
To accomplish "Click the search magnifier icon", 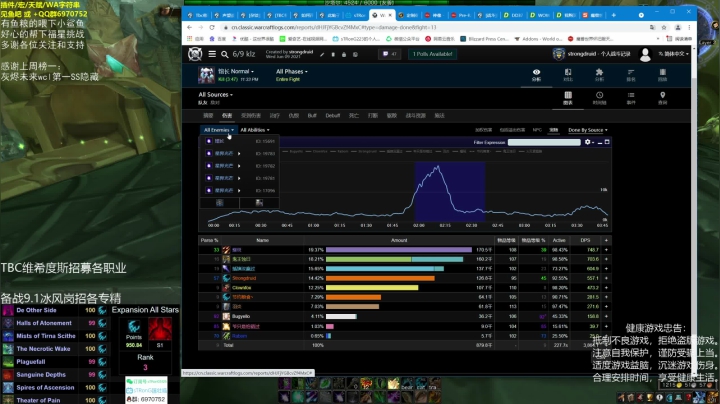I will (x=225, y=54).
